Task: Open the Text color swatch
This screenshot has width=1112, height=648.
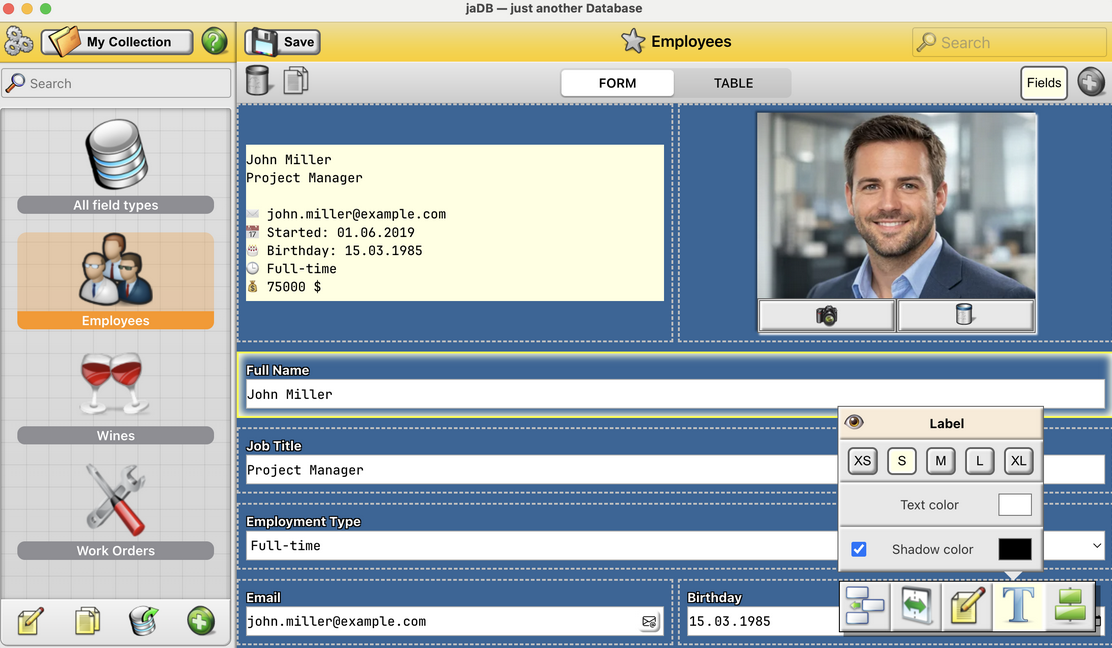Action: click(1014, 505)
